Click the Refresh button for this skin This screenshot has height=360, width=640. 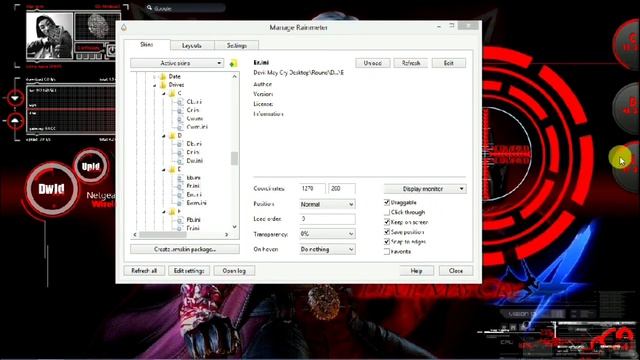click(x=411, y=63)
